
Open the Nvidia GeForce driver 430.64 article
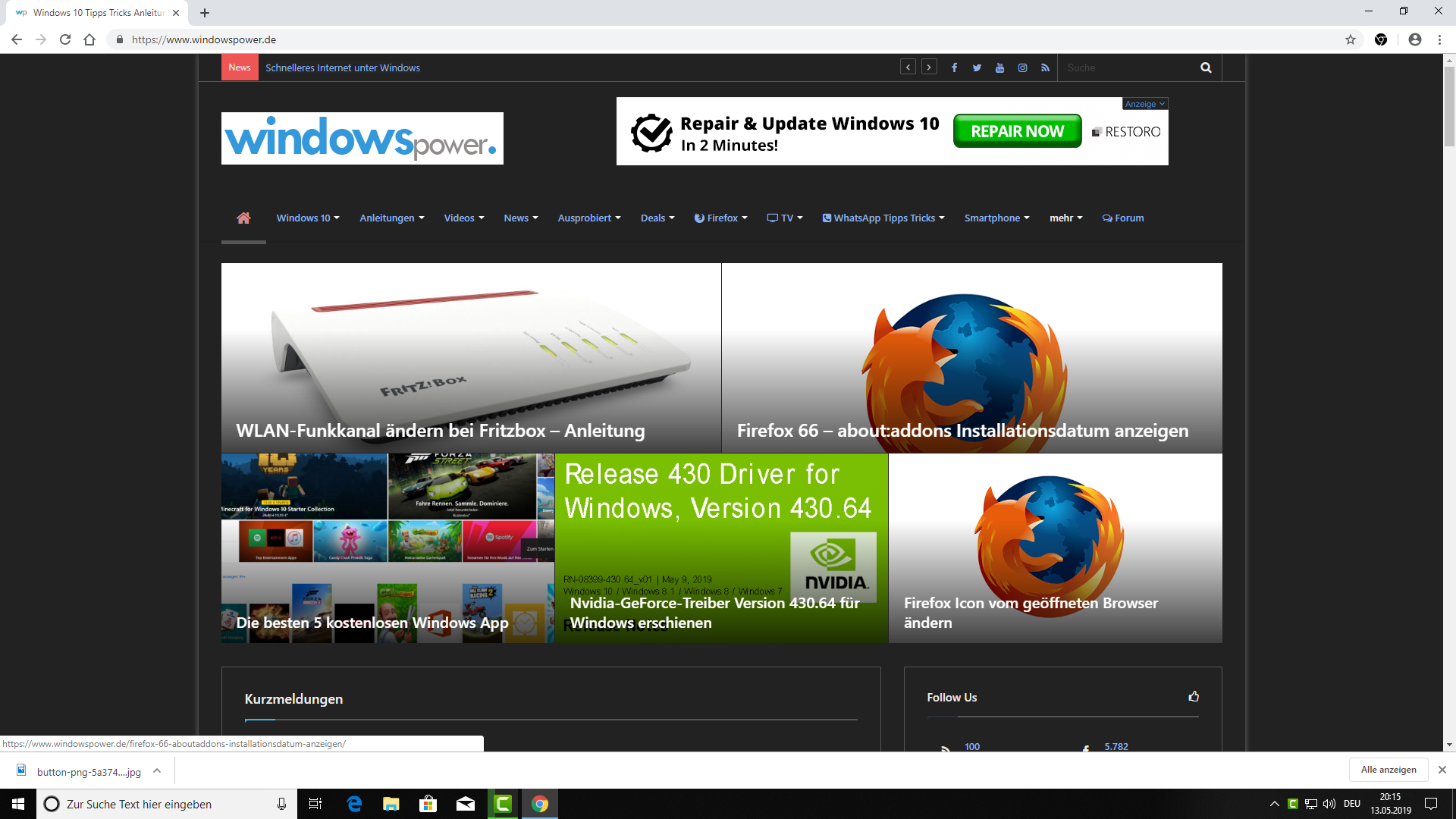(x=721, y=548)
